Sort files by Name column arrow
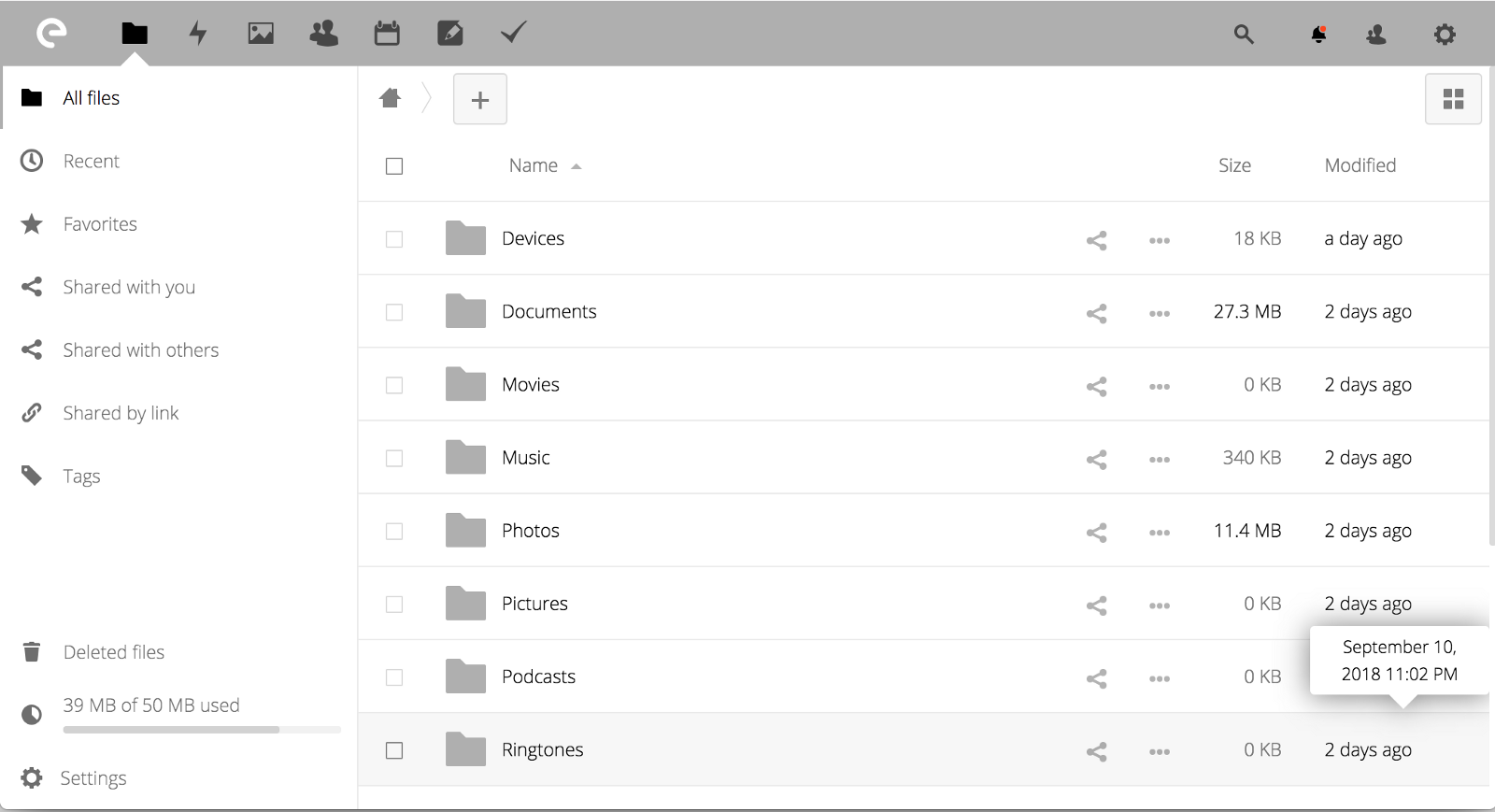 tap(577, 166)
